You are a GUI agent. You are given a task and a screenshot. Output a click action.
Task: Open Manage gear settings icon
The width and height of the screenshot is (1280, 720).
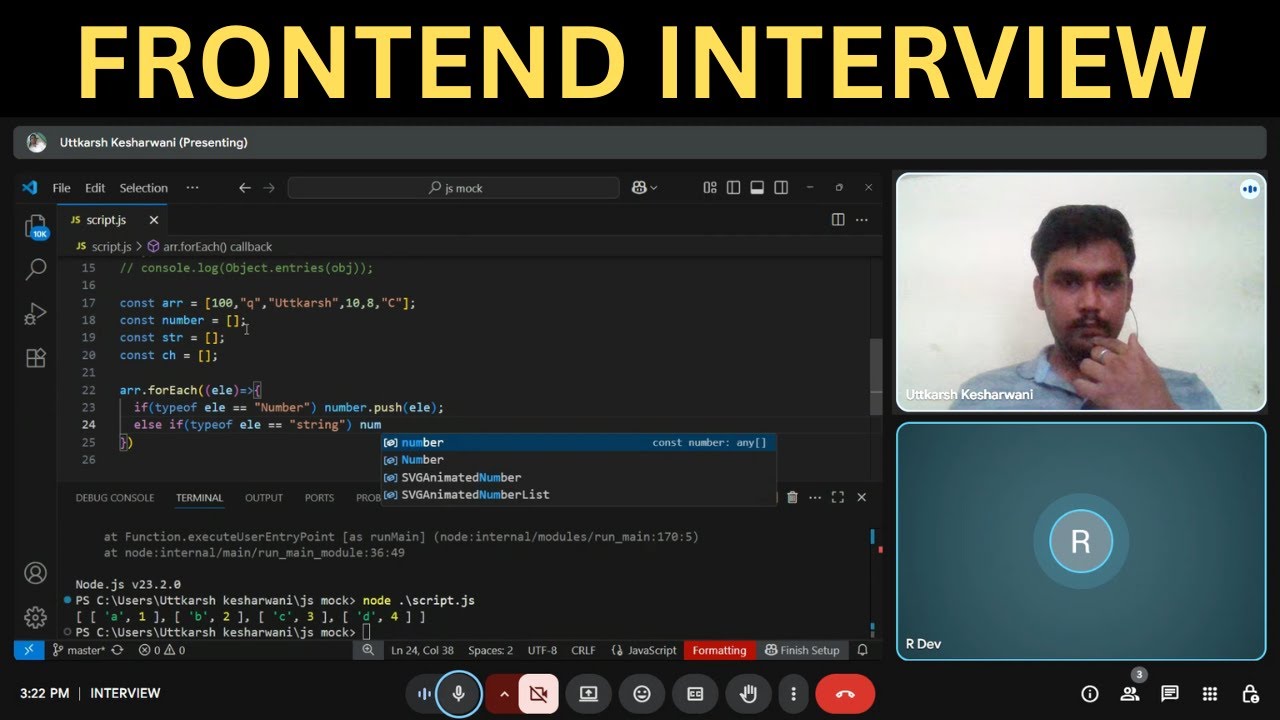point(36,617)
